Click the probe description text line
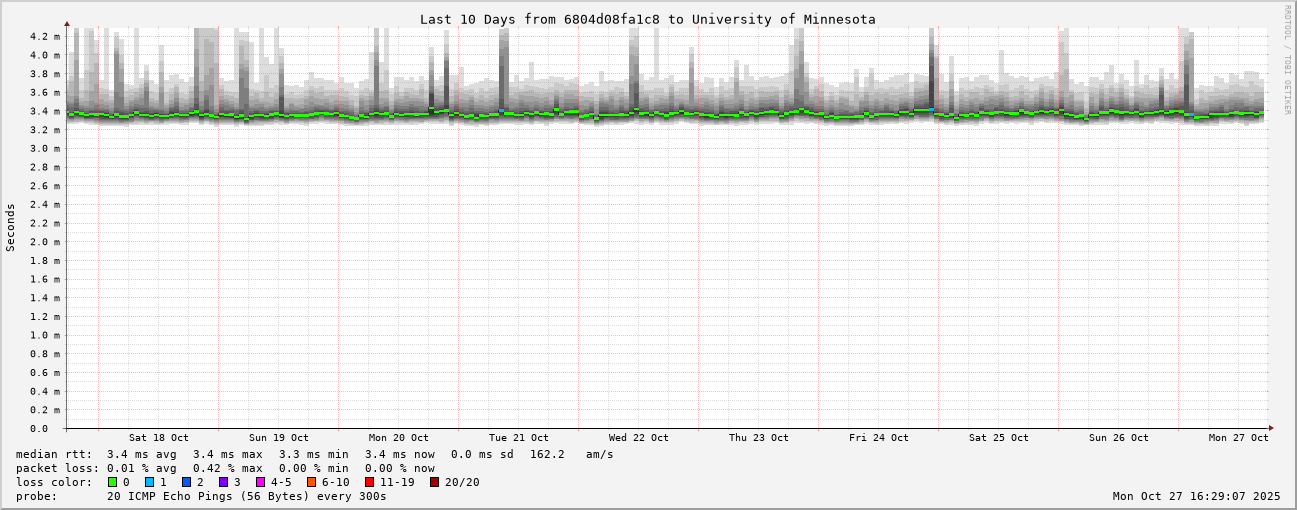The image size is (1297, 510). click(200, 496)
